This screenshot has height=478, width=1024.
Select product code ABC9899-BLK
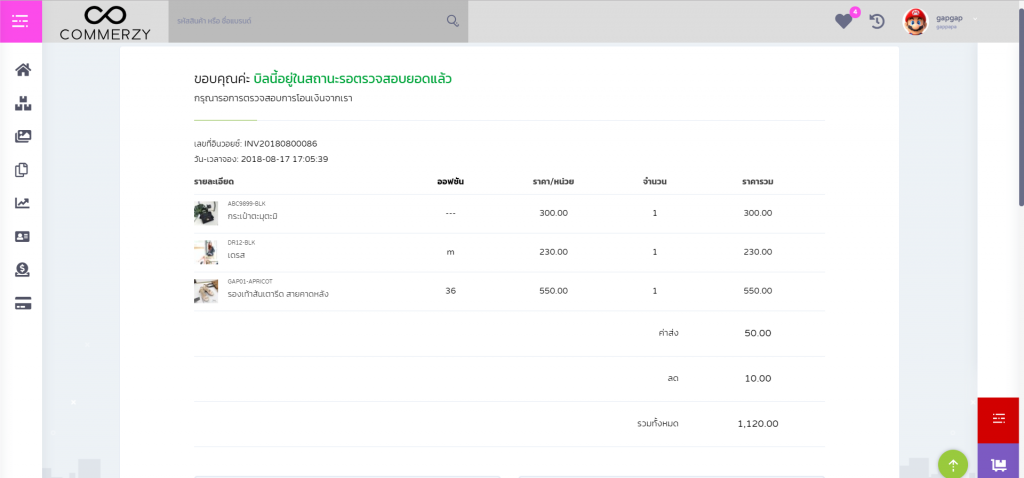tap(246, 204)
